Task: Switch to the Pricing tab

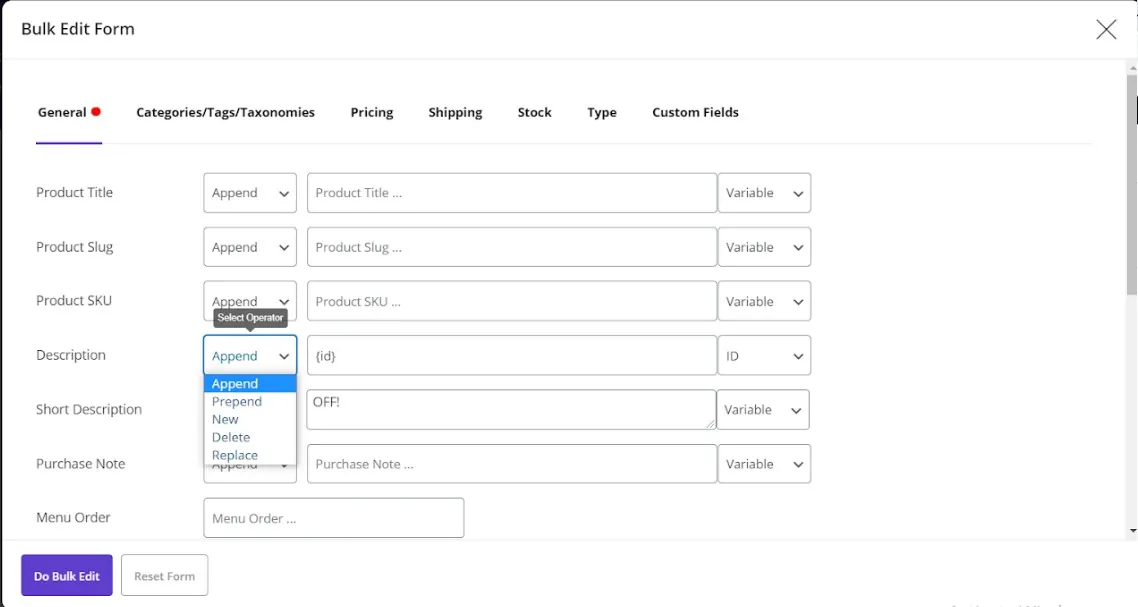Action: pyautogui.click(x=371, y=112)
